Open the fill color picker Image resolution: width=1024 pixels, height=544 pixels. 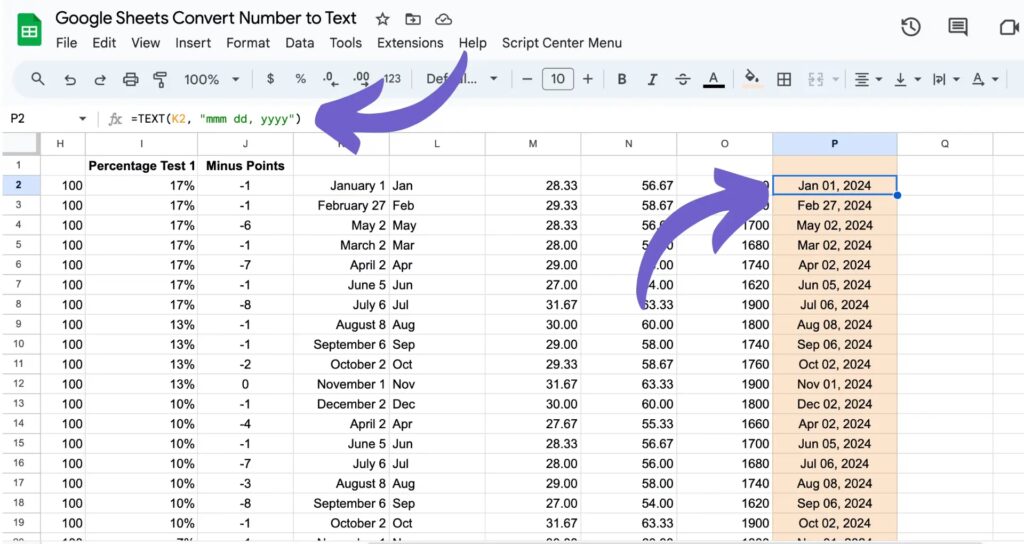[752, 79]
